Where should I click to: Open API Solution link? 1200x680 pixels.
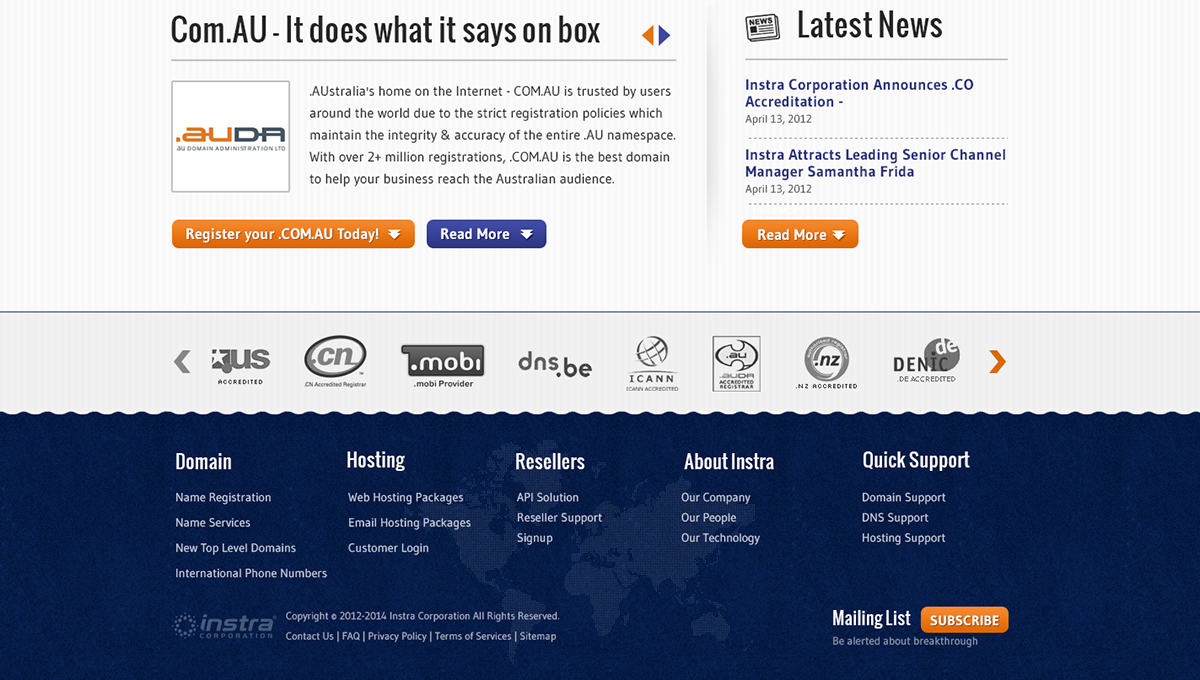[548, 497]
